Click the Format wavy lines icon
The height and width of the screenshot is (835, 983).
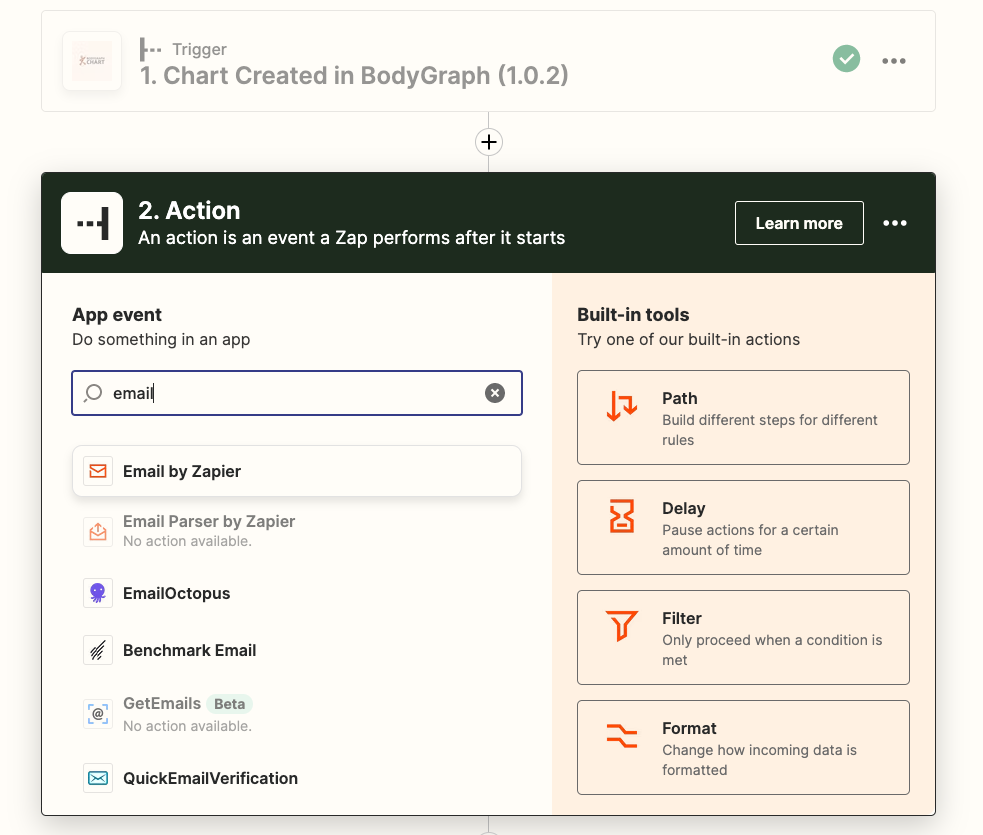pyautogui.click(x=622, y=736)
